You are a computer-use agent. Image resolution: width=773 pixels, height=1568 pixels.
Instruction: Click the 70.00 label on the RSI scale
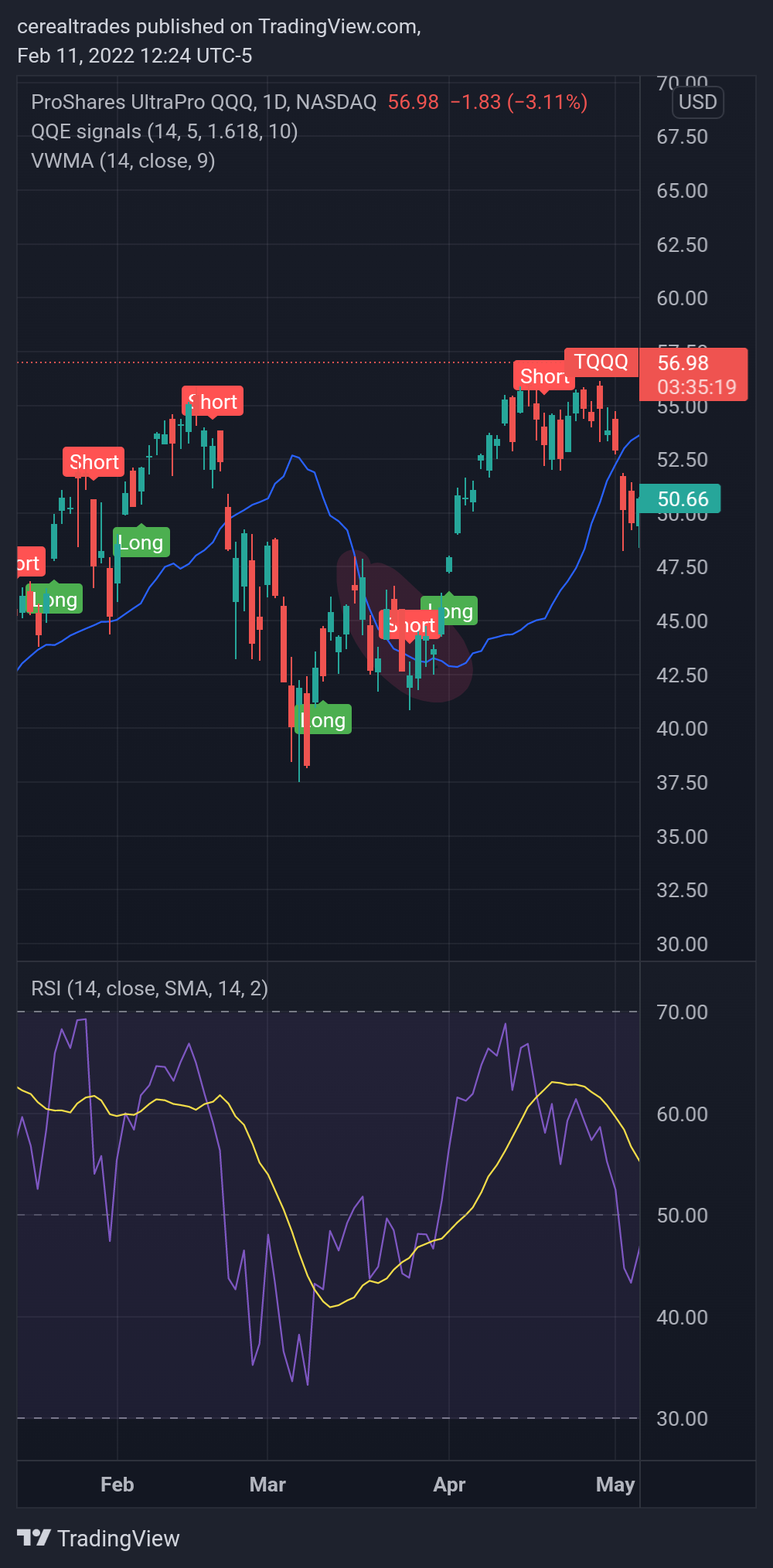click(x=682, y=1012)
